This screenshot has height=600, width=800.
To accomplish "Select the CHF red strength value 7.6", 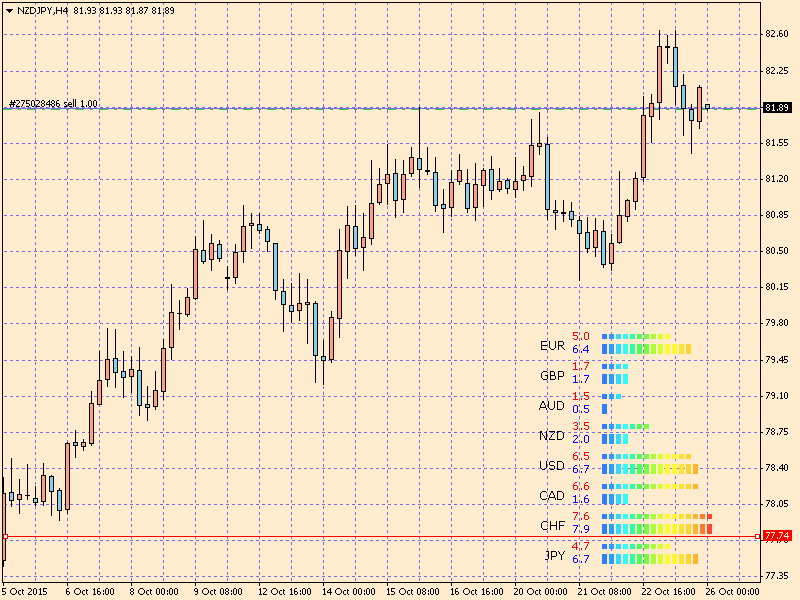I will coord(581,516).
